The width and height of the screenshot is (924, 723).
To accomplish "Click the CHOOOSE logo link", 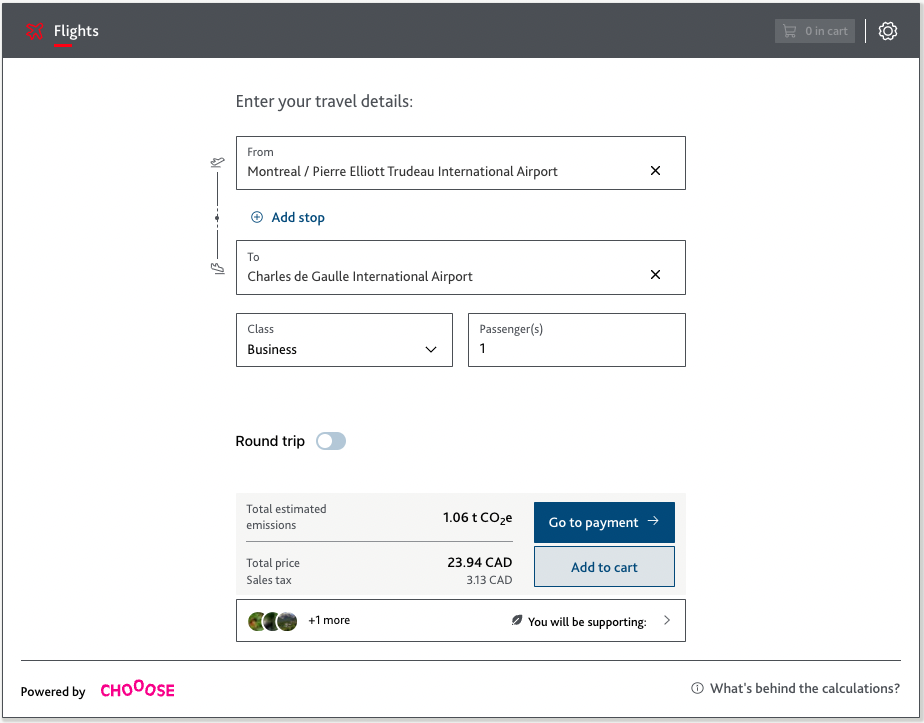I will point(137,690).
